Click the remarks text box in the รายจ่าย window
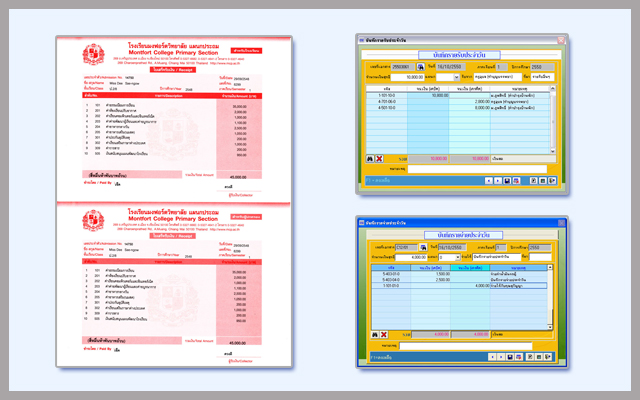This screenshot has height=400, width=640. [466, 346]
